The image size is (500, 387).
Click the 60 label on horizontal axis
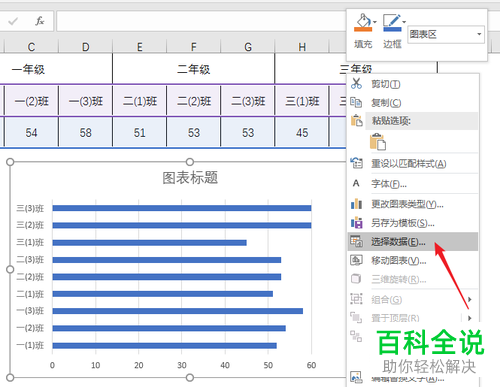coord(311,365)
